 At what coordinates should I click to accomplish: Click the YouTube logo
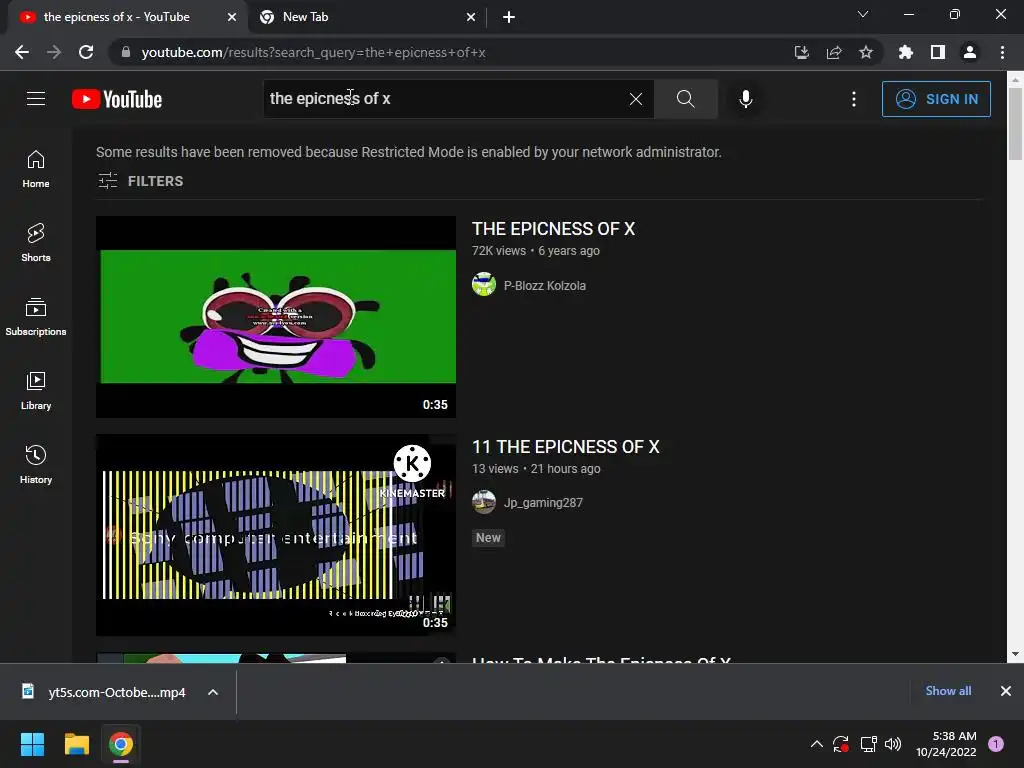[x=117, y=99]
